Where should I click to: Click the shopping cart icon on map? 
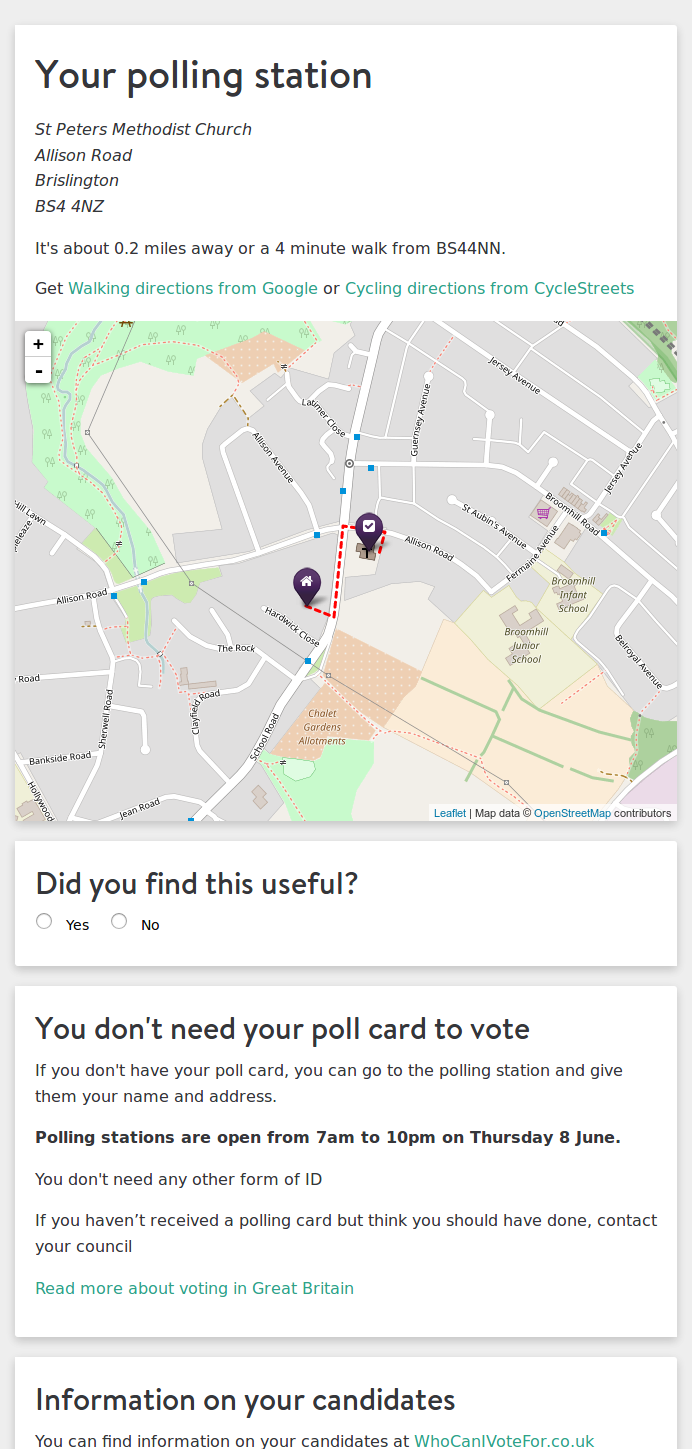(543, 513)
